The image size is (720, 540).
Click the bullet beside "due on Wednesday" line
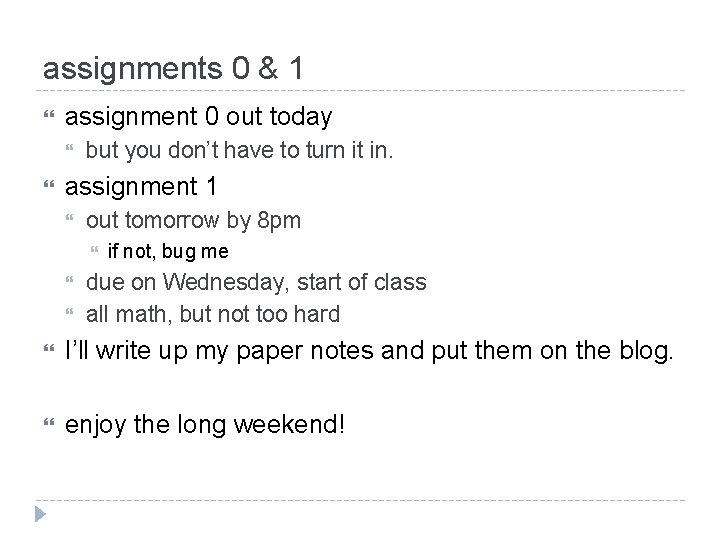[70, 283]
